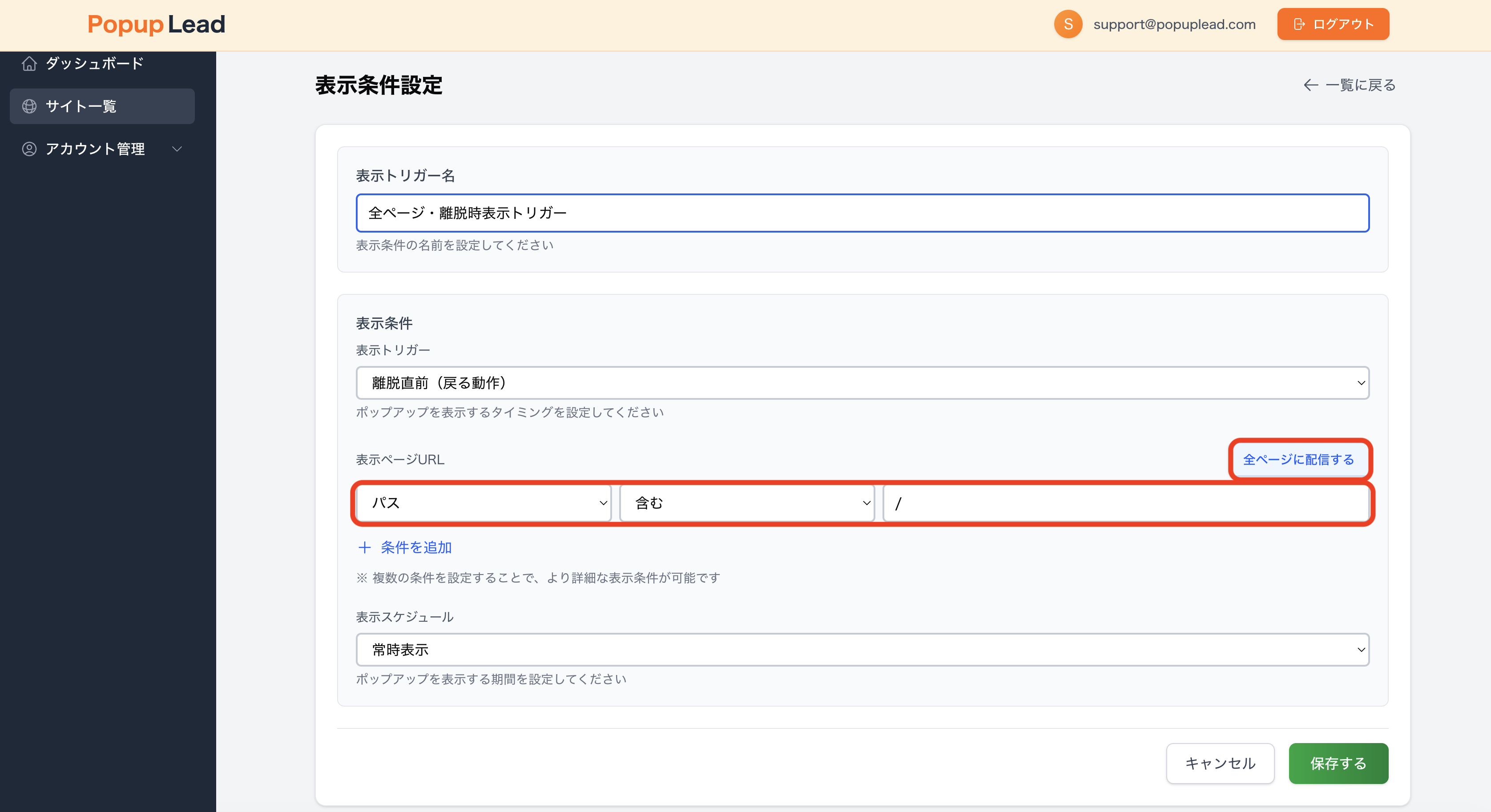Open the パス condition type dropdown
This screenshot has height=812, width=1491.
tap(484, 503)
